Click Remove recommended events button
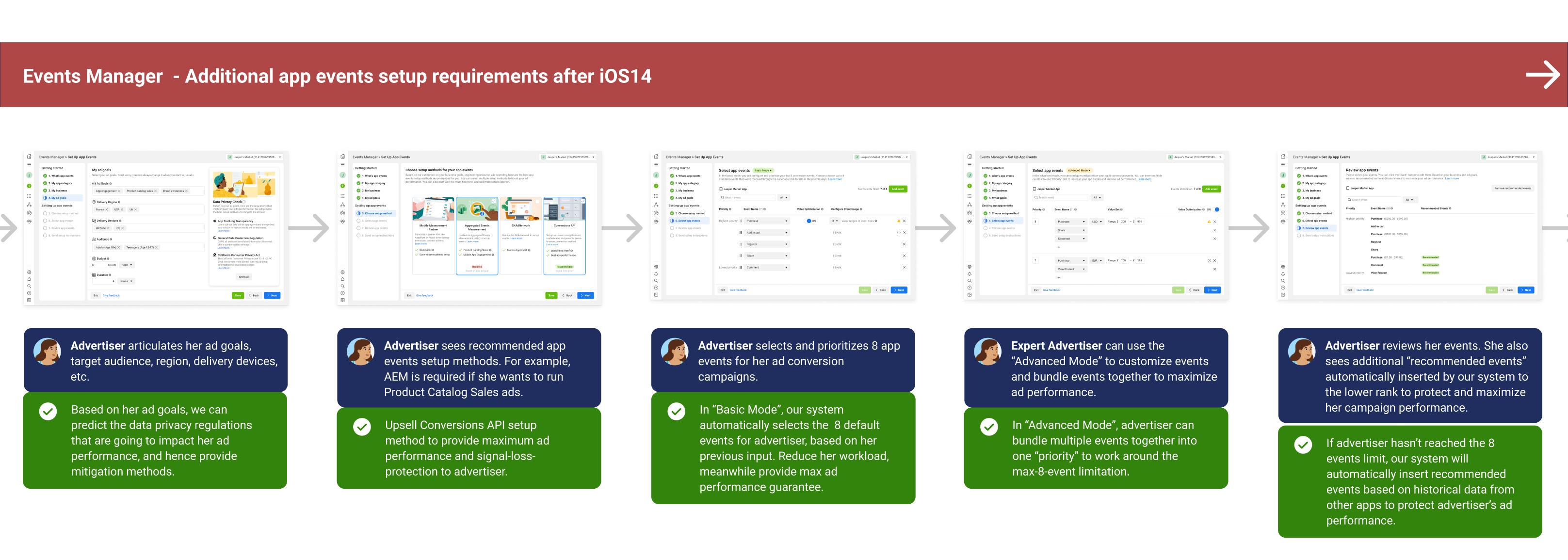 1512,188
